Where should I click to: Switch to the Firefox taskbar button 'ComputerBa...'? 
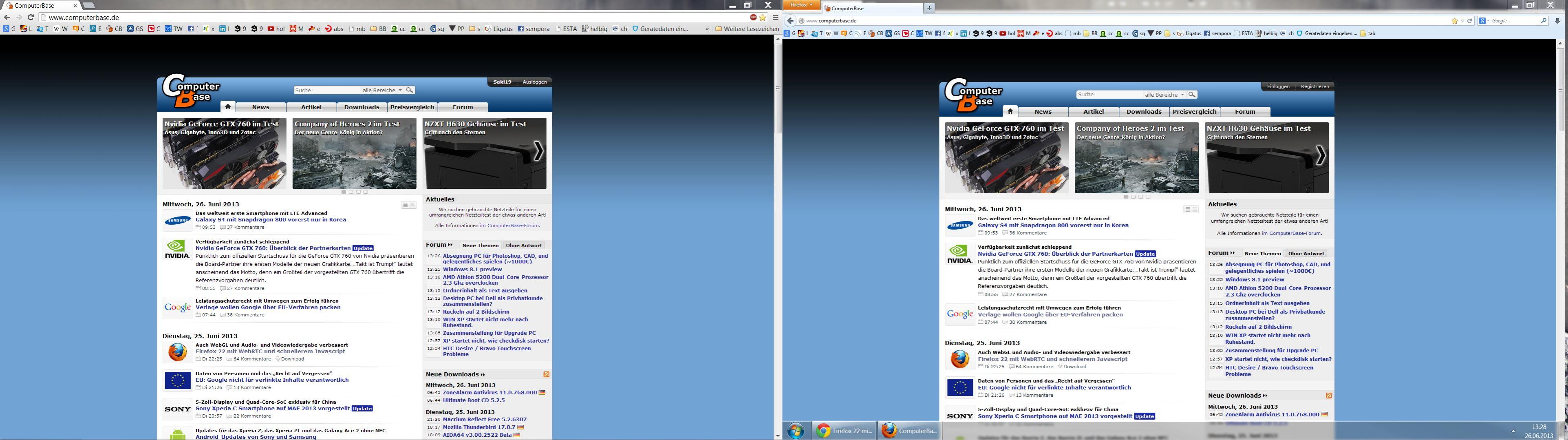[910, 431]
